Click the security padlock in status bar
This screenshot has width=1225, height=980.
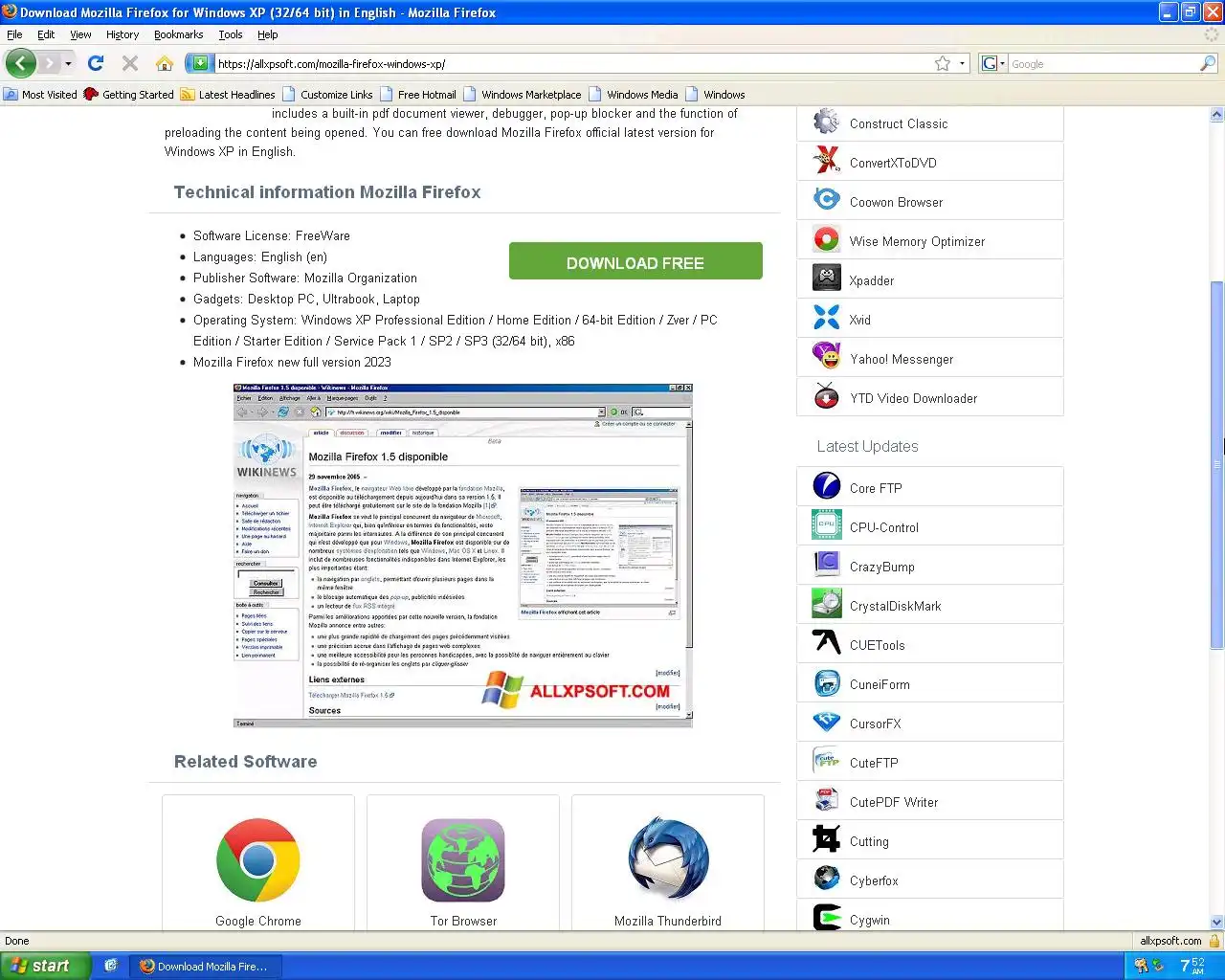(x=1214, y=941)
